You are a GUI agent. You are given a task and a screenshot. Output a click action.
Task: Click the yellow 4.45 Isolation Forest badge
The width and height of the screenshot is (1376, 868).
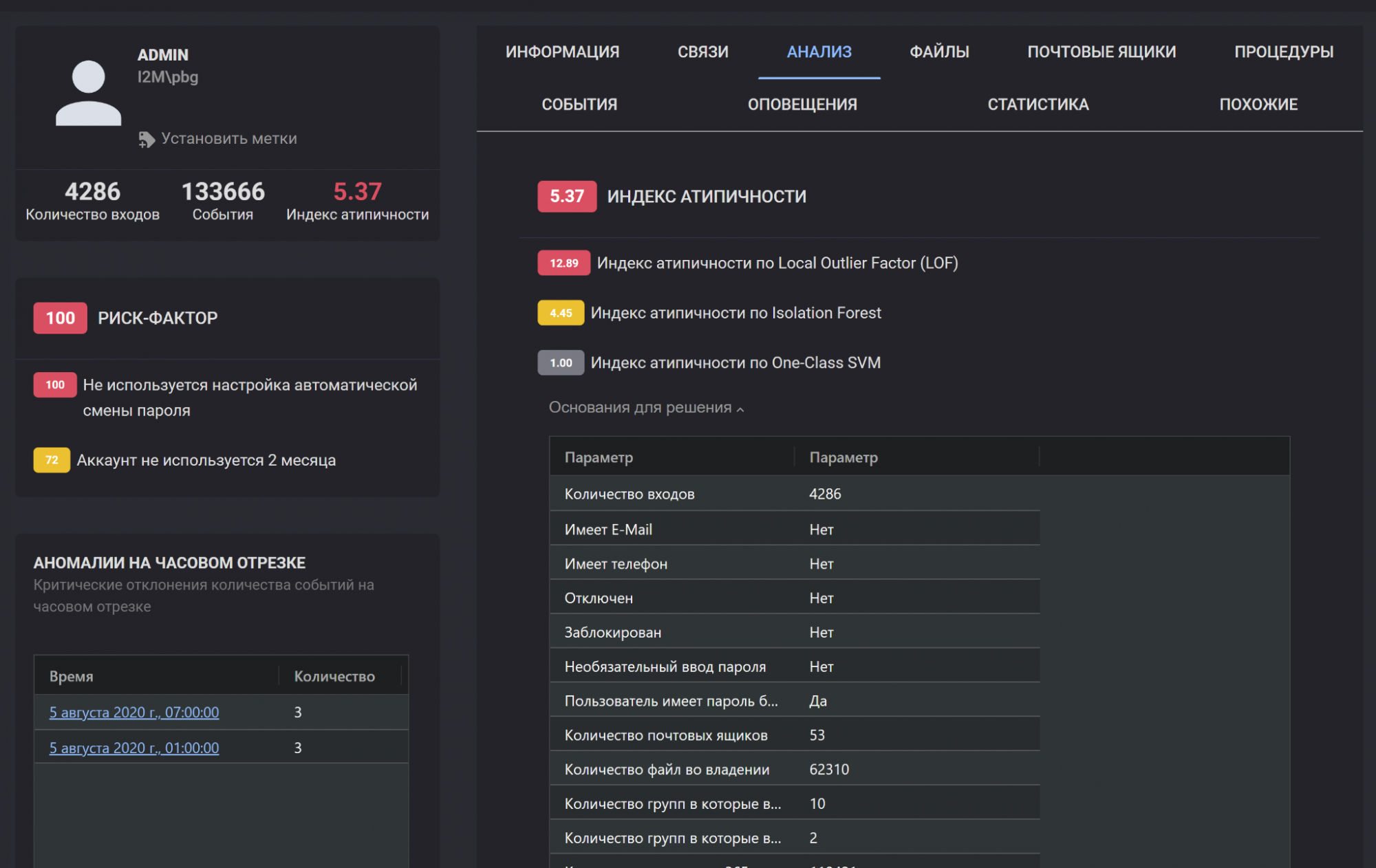coord(561,313)
